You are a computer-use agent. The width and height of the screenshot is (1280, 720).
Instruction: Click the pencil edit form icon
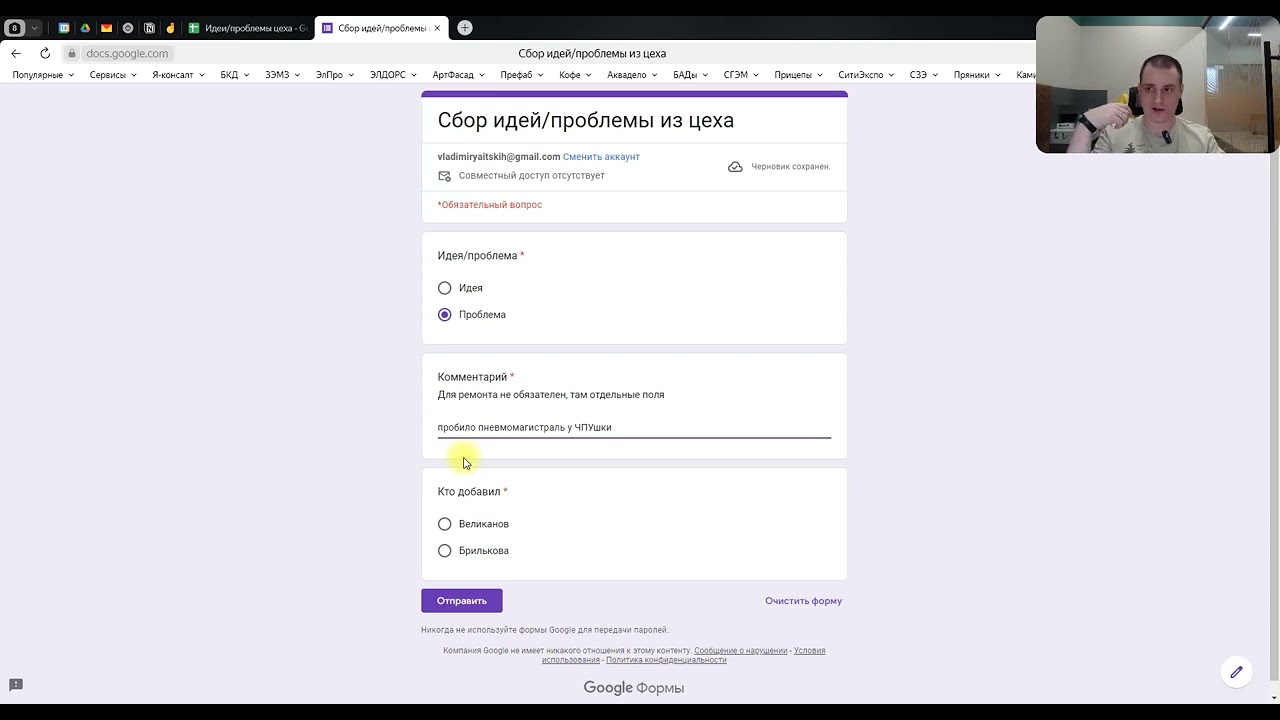point(1236,672)
